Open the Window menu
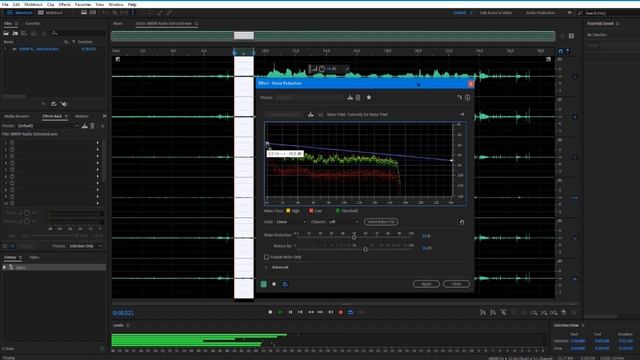Image resolution: width=640 pixels, height=360 pixels. point(116,4)
